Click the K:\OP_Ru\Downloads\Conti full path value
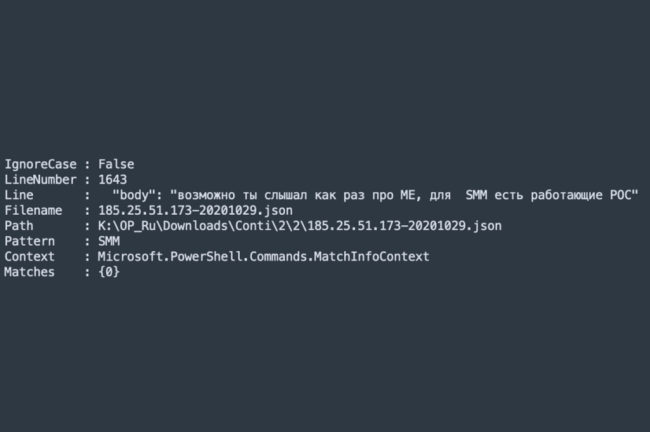This screenshot has width=650, height=433. point(300,226)
